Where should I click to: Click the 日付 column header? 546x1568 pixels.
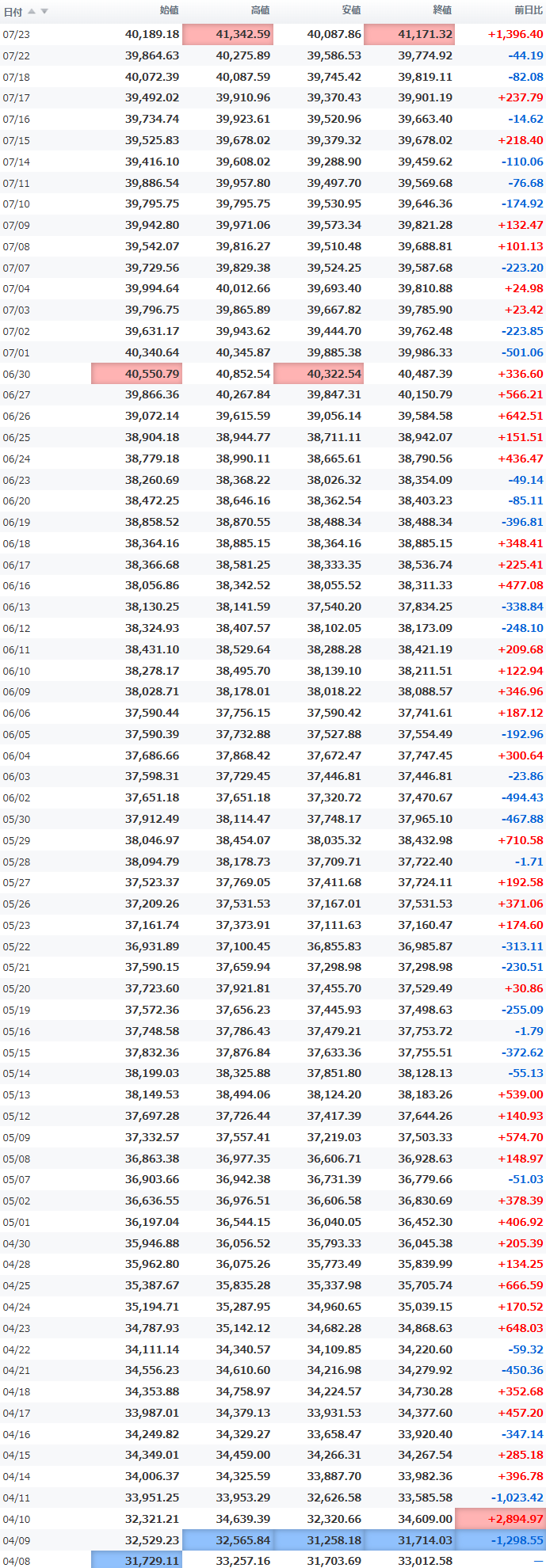(x=13, y=12)
